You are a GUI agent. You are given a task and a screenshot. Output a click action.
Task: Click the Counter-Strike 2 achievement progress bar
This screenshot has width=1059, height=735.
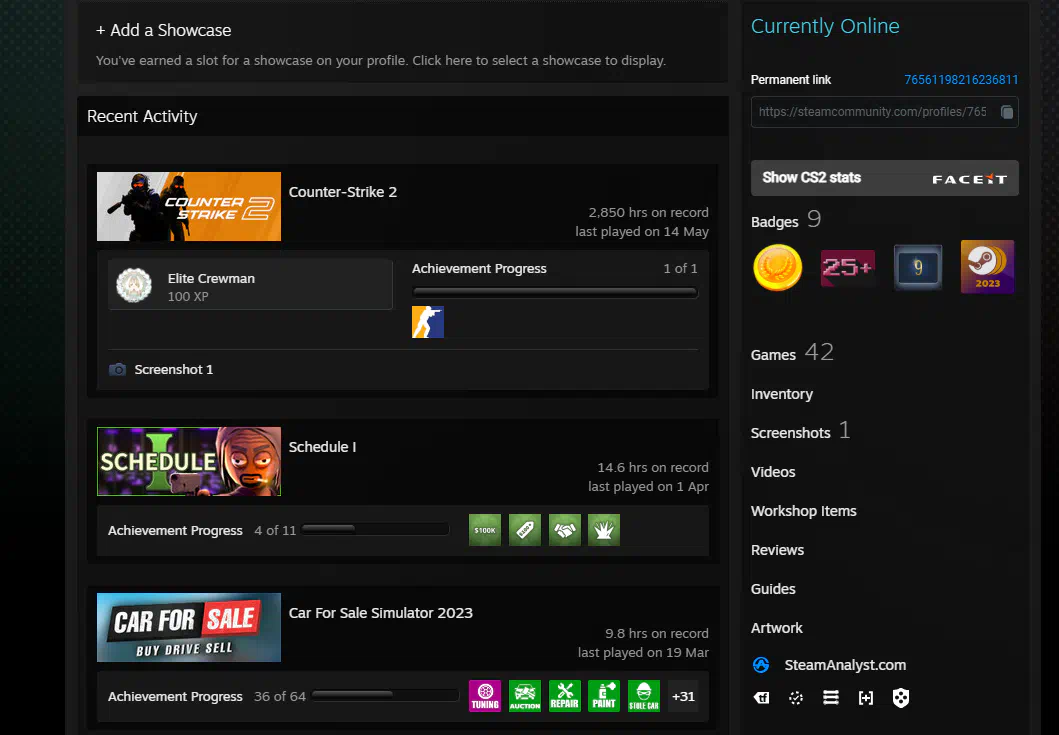555,292
